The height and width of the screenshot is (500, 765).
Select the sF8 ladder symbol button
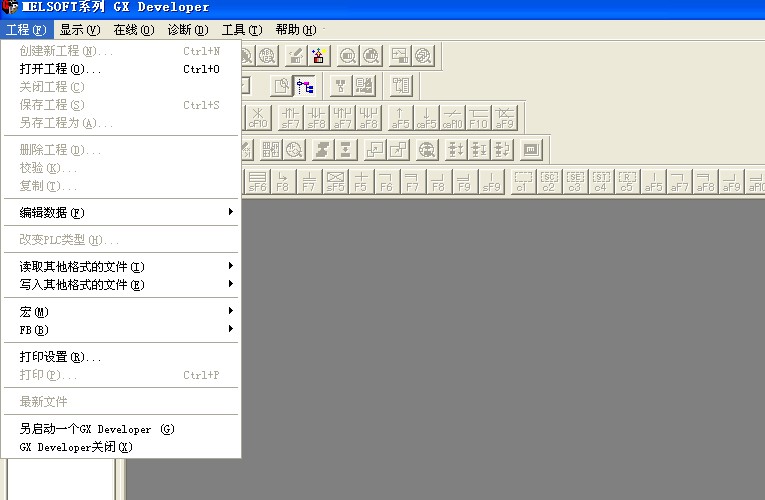[316, 117]
